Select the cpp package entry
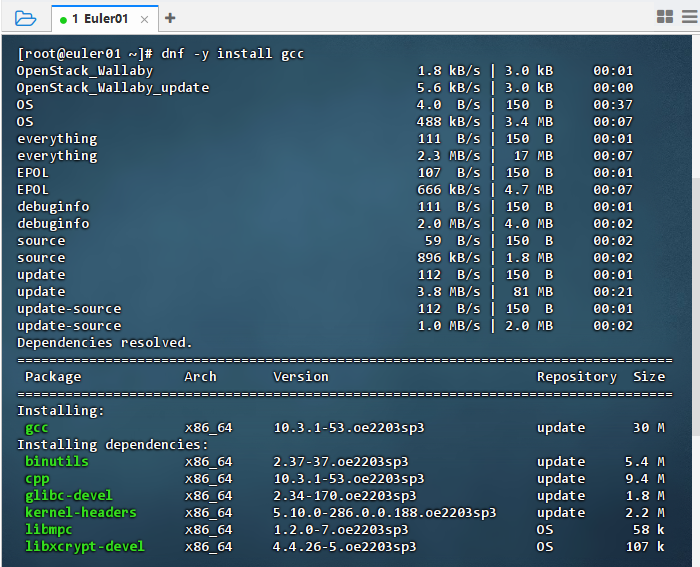 [x=36, y=478]
